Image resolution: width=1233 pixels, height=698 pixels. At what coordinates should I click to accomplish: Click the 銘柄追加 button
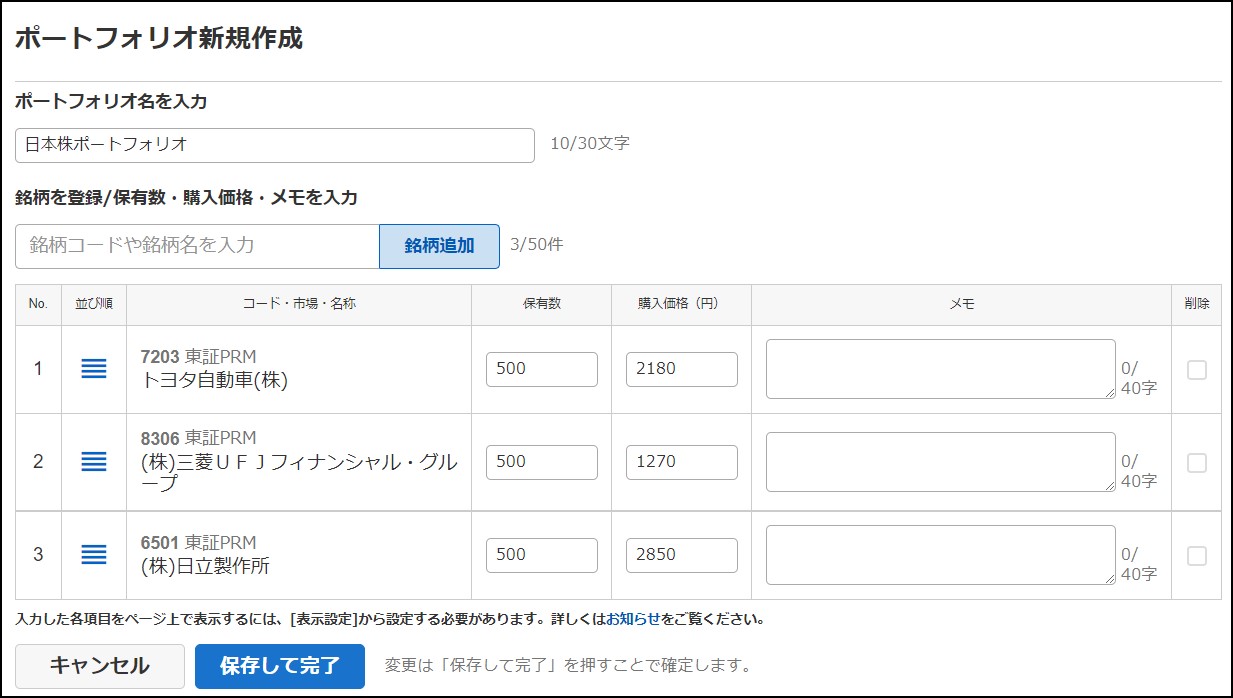(x=438, y=246)
